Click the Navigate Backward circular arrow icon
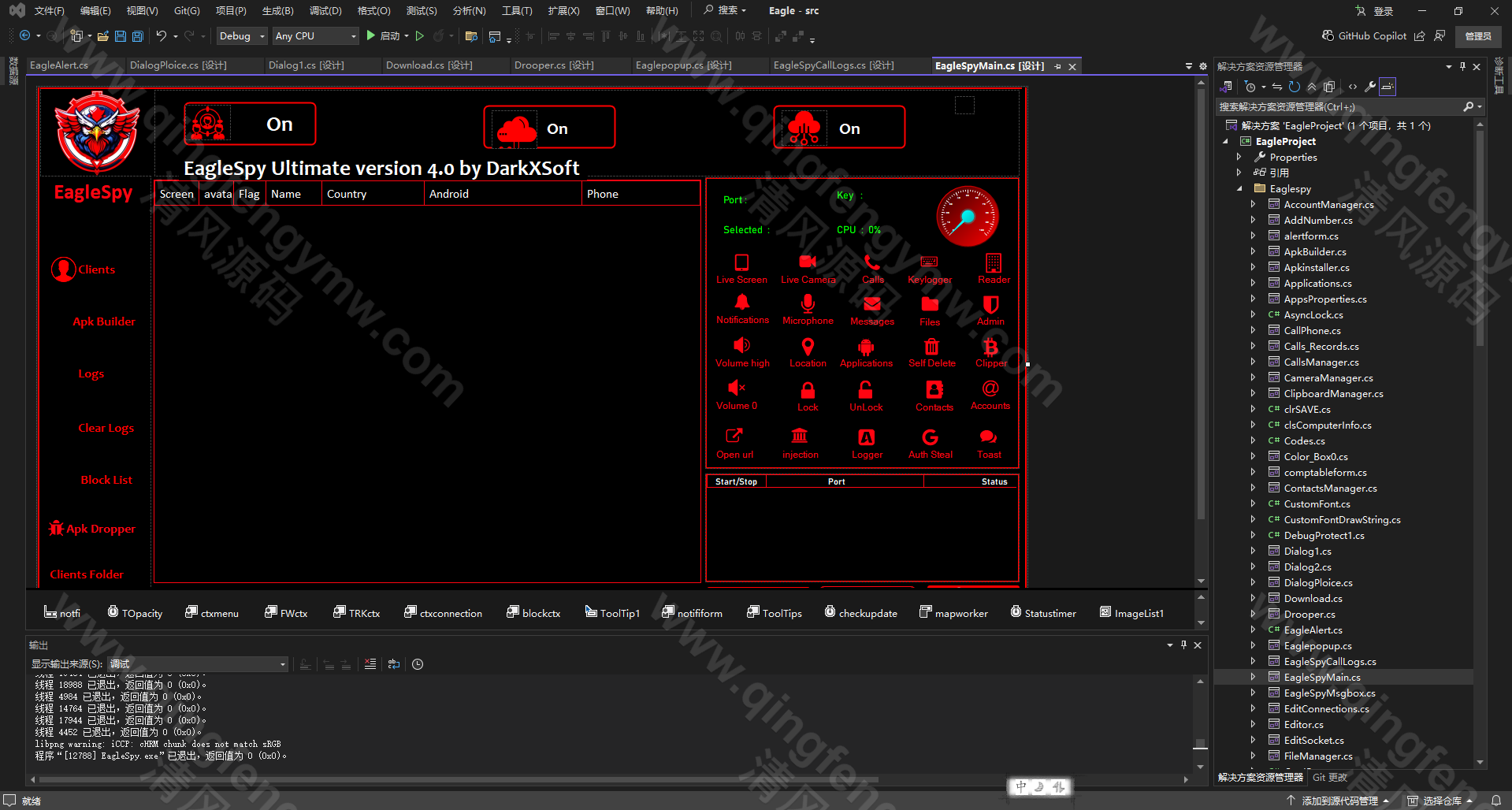 [25, 36]
